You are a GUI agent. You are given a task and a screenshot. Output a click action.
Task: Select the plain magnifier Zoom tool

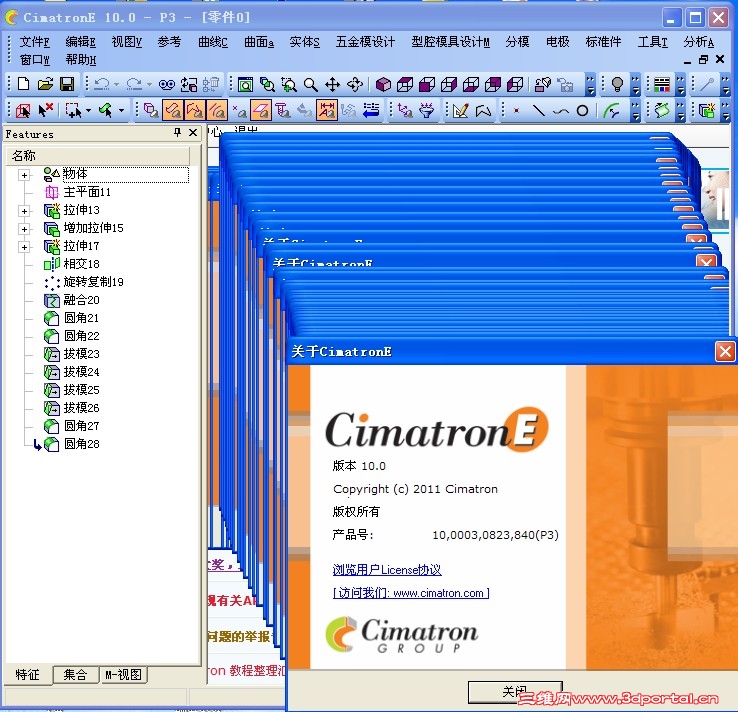click(311, 85)
